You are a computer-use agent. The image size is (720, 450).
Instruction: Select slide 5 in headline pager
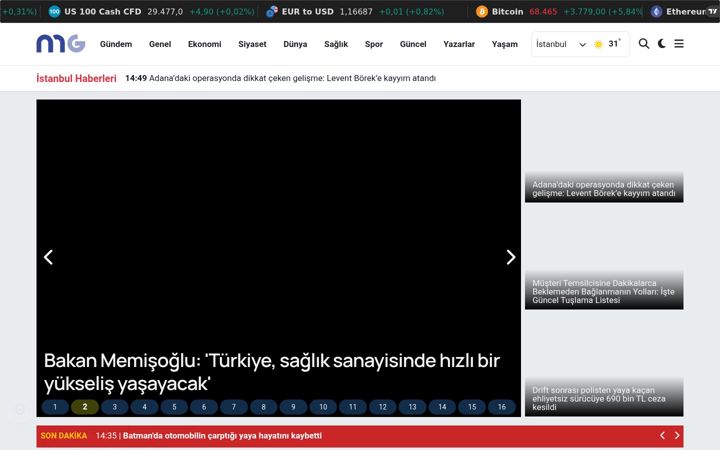[174, 407]
